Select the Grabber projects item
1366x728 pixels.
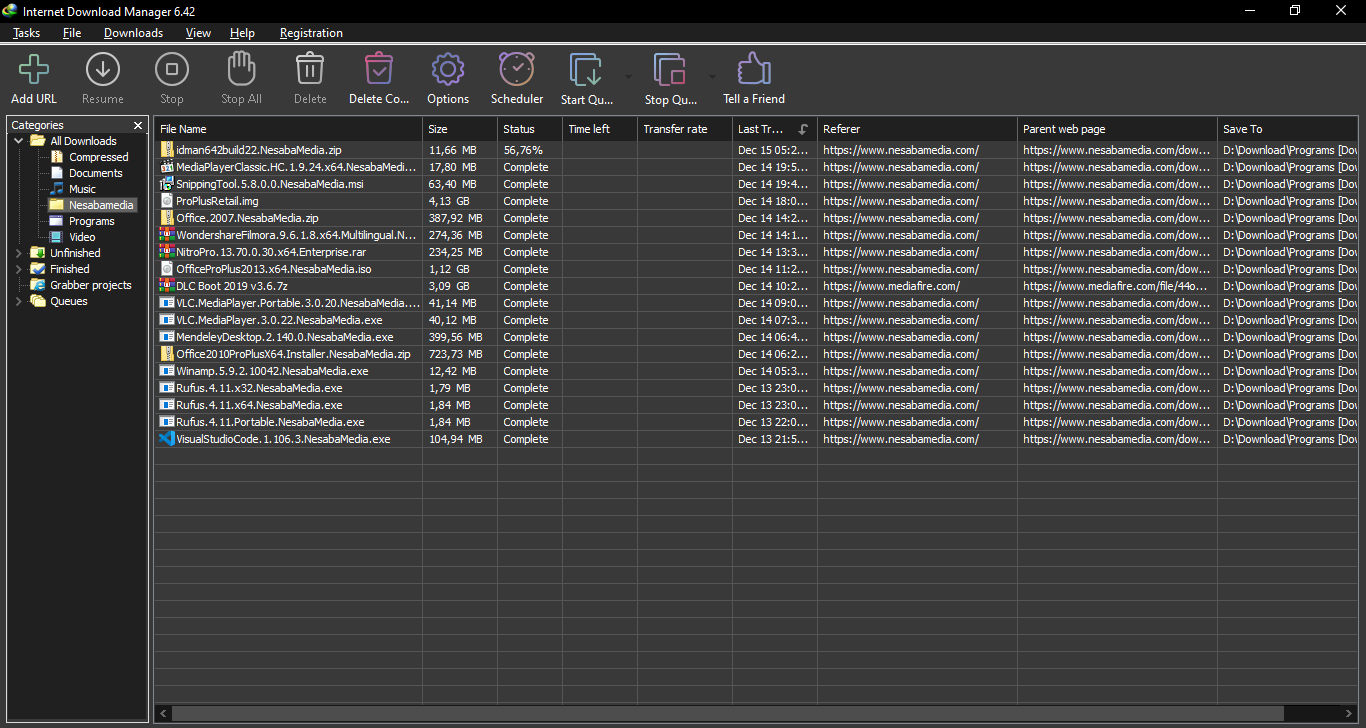81,285
